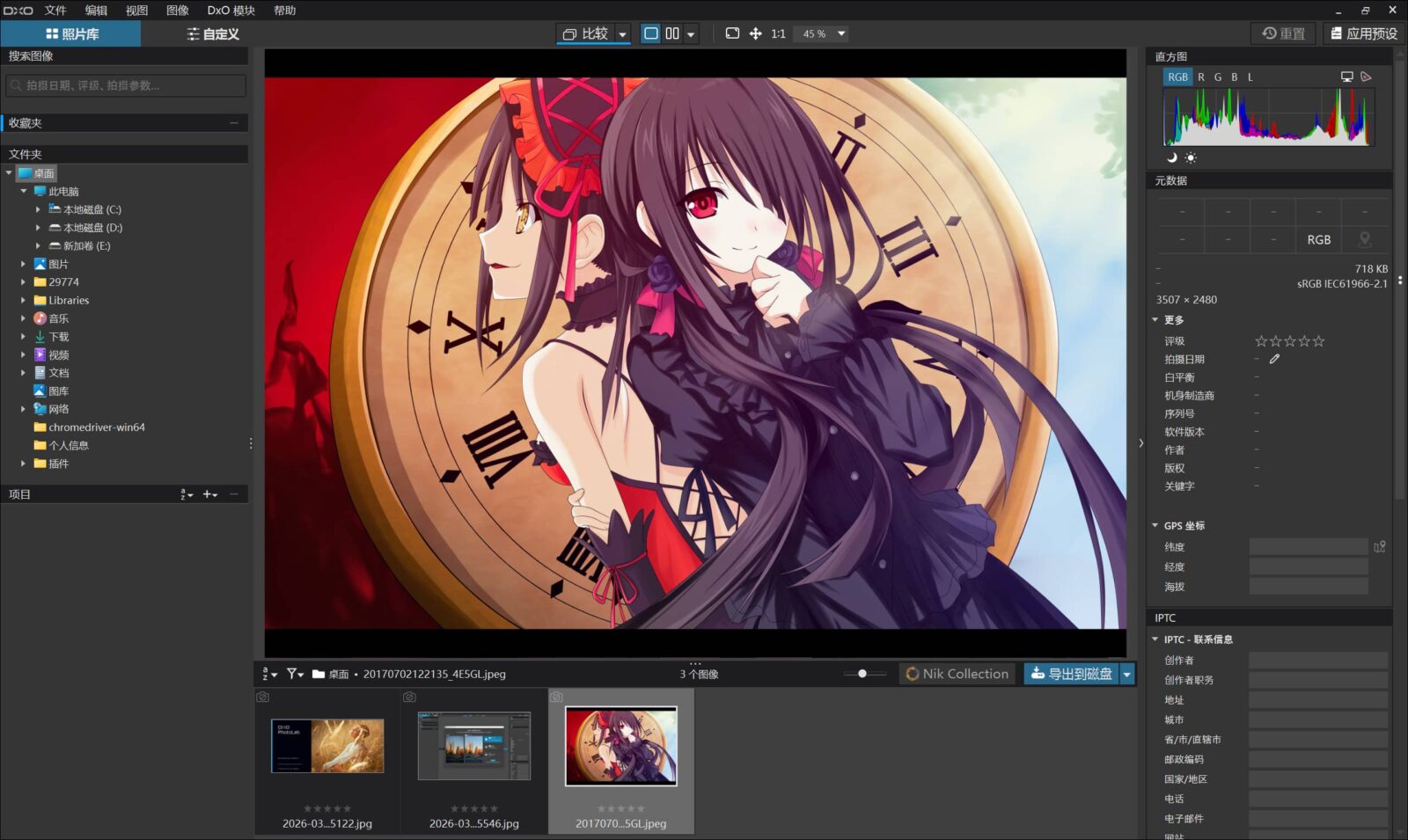The height and width of the screenshot is (840, 1408).
Task: Click the Downloads folder icon
Action: (x=40, y=337)
